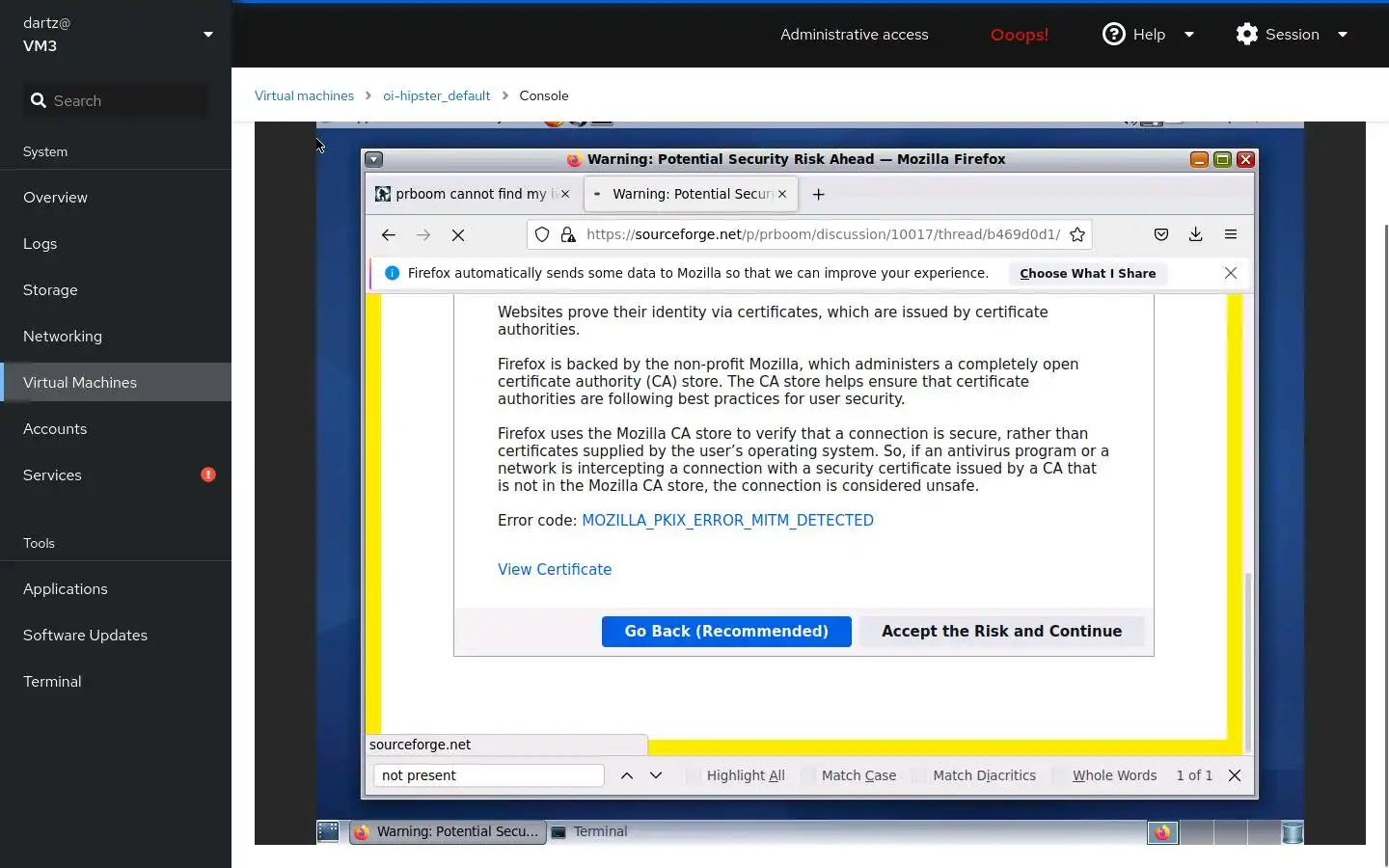Click the Help question mark icon
Screen dimensions: 1389x868
pyautogui.click(x=1114, y=34)
